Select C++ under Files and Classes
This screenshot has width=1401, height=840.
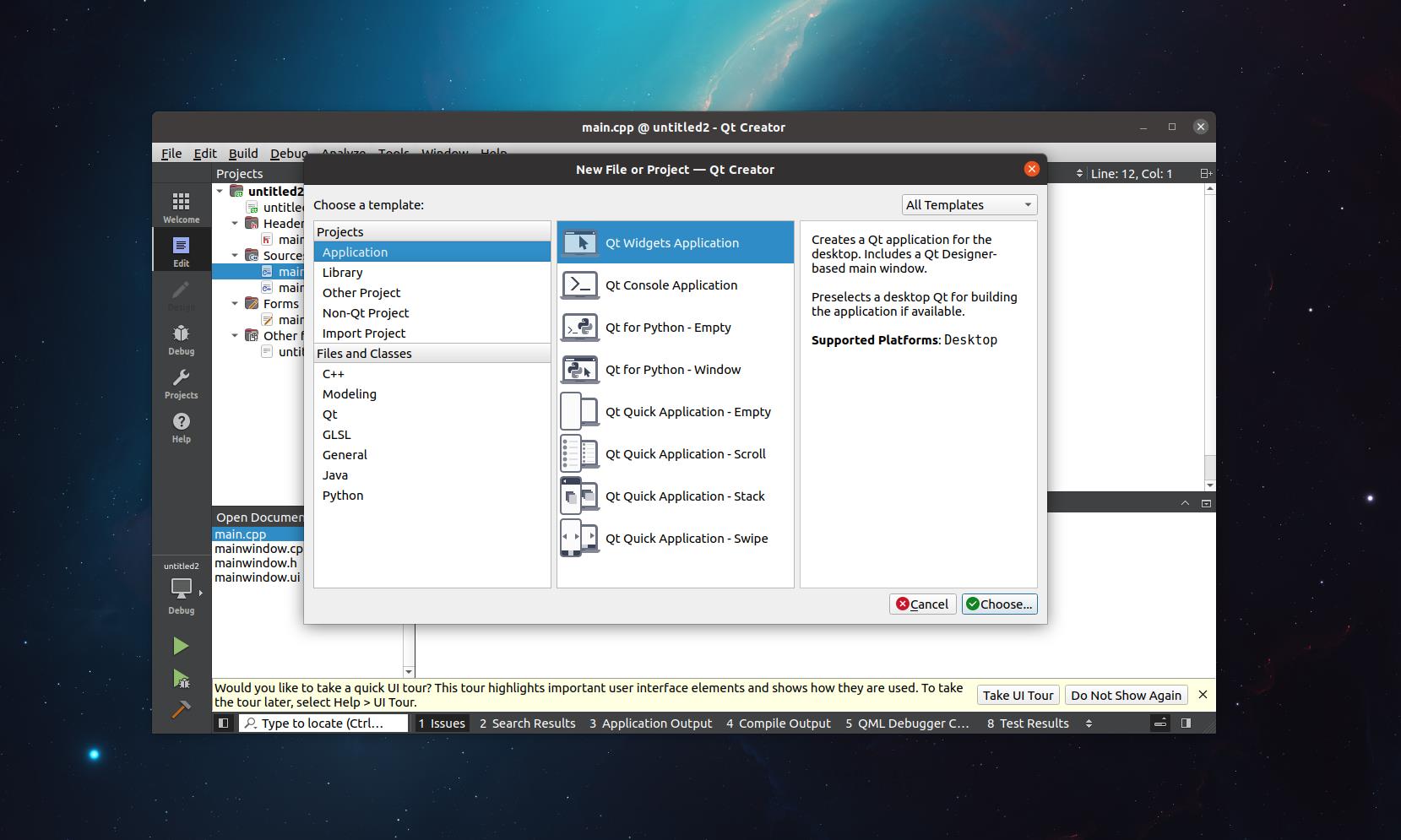tap(432, 373)
